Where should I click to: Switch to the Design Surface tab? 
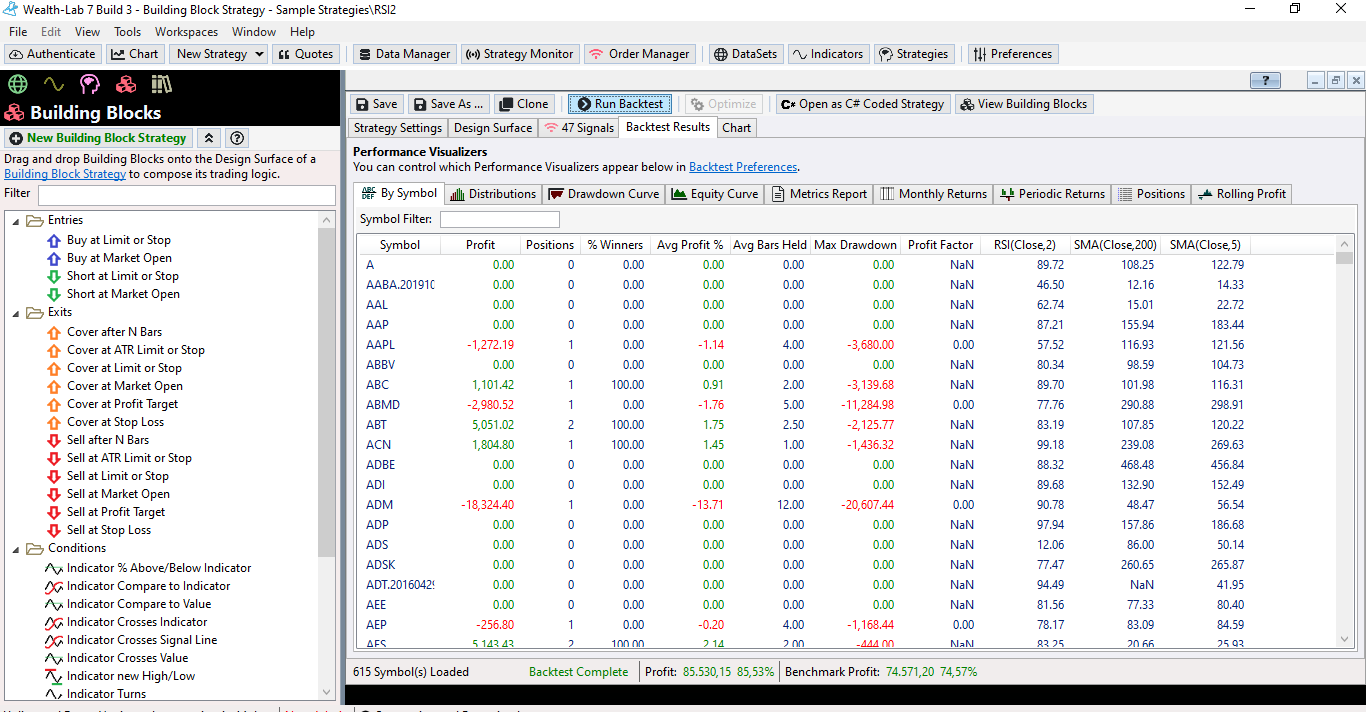[493, 128]
